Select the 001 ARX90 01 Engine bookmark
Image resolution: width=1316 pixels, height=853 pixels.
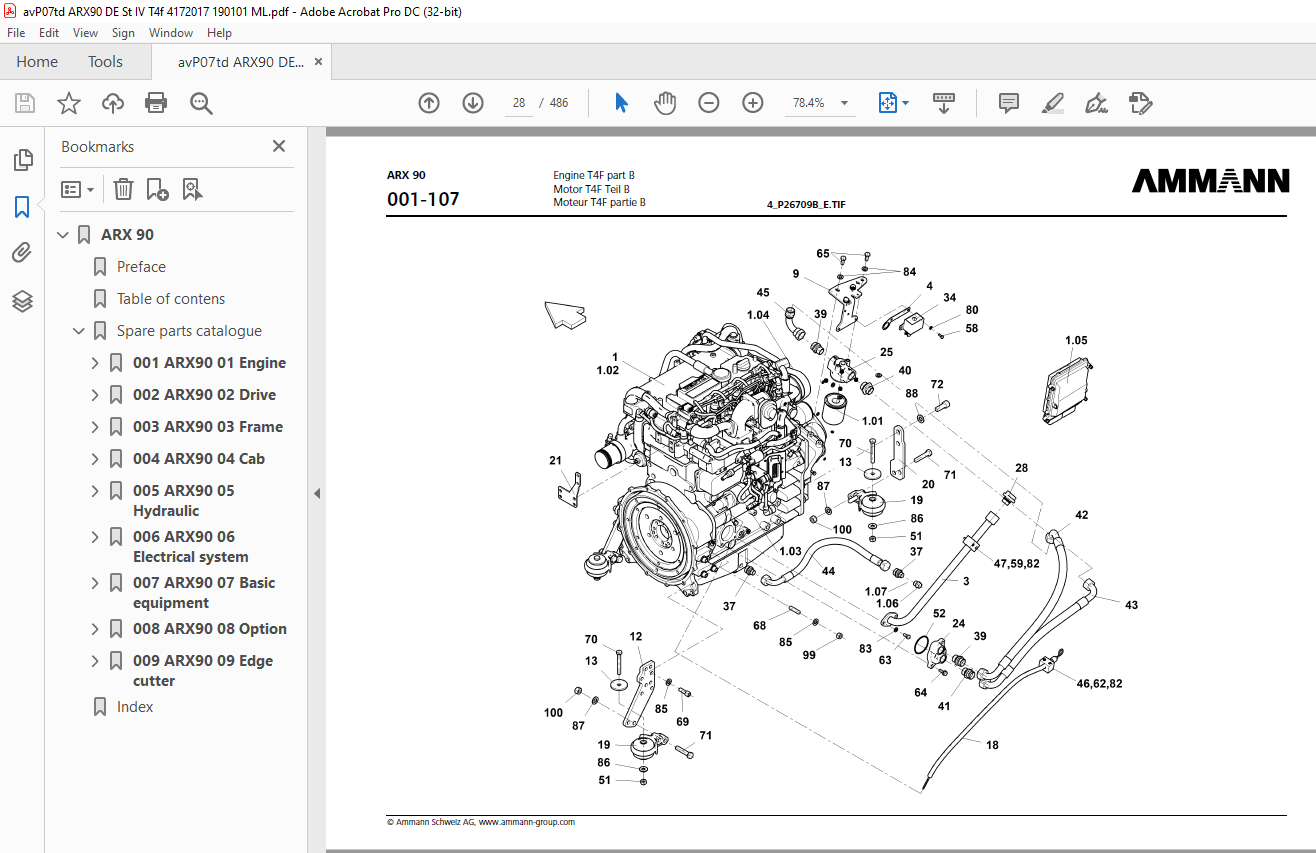[209, 363]
